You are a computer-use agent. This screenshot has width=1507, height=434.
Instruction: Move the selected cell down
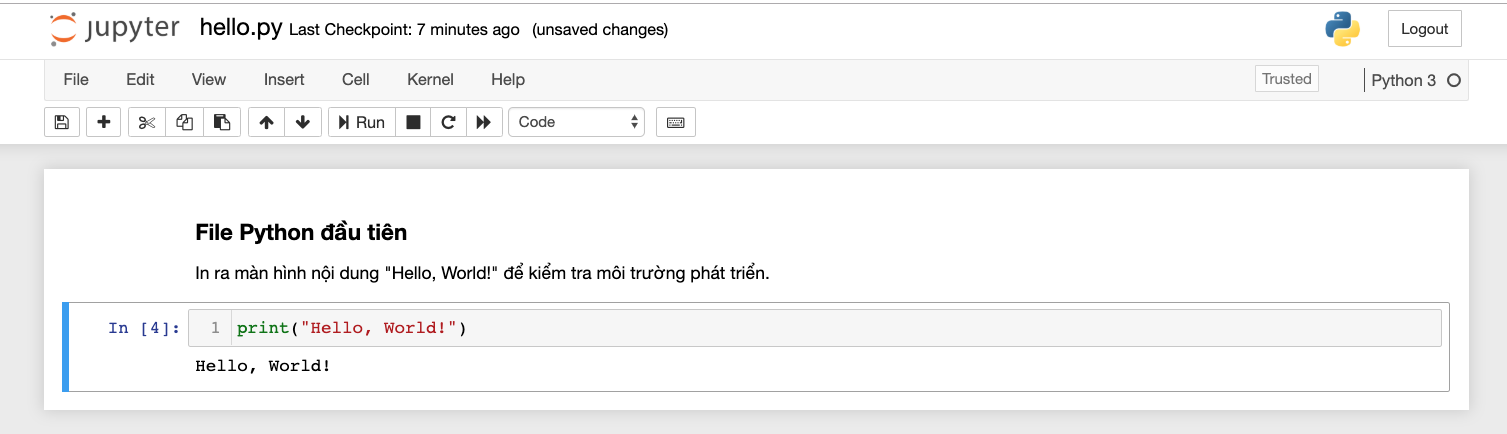tap(303, 122)
